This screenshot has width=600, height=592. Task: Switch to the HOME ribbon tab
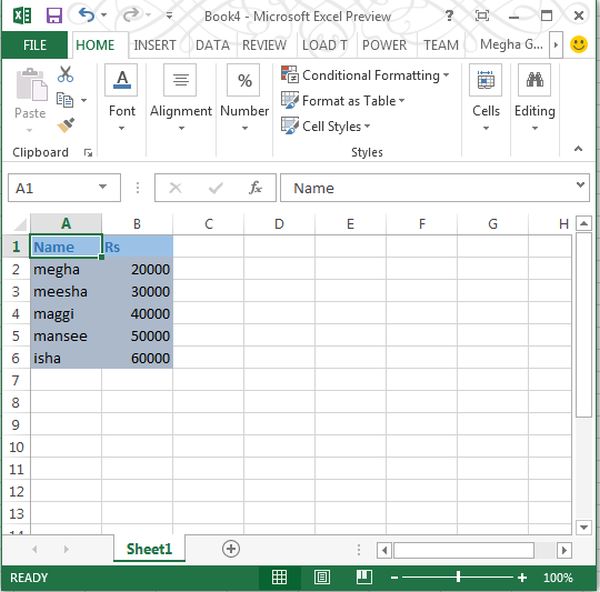pyautogui.click(x=95, y=45)
